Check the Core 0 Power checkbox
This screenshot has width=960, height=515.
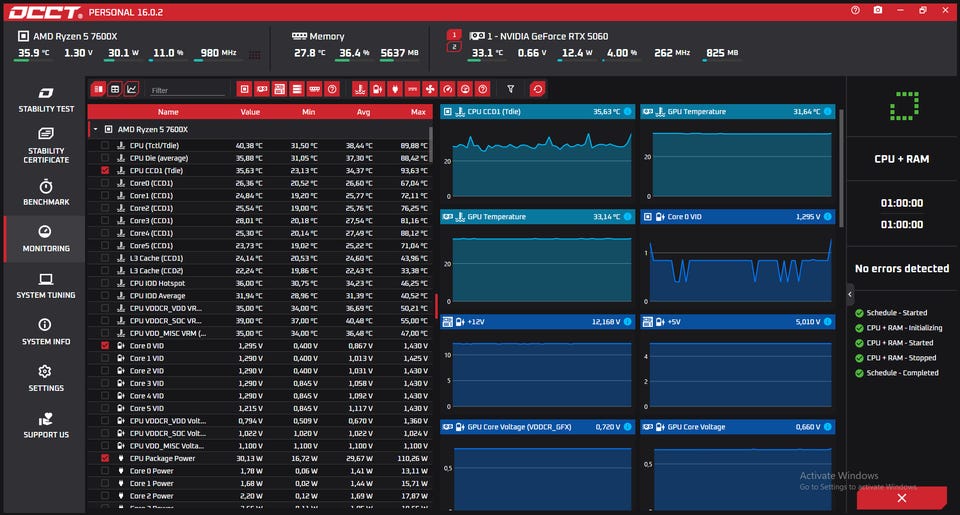105,471
